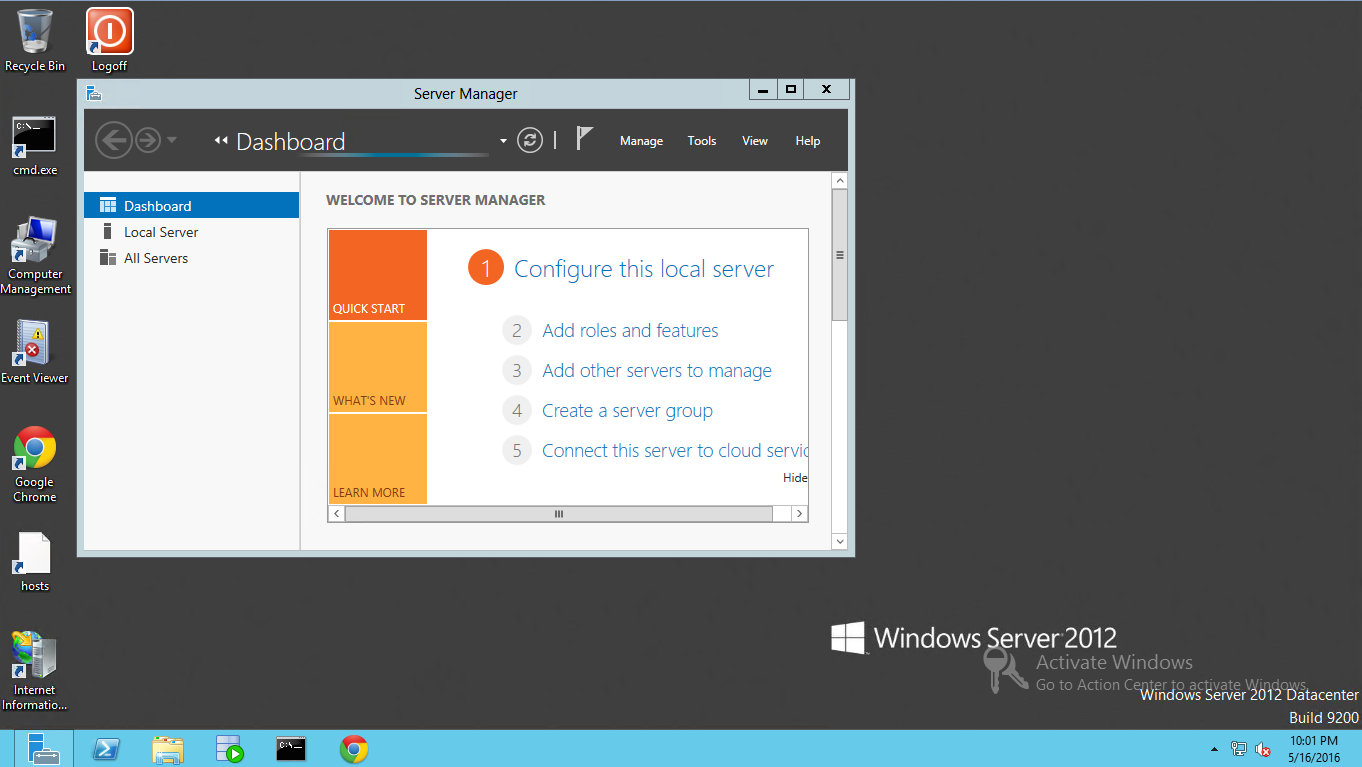Click the LEARN MORE tile
This screenshot has height=767, width=1362.
[x=377, y=459]
